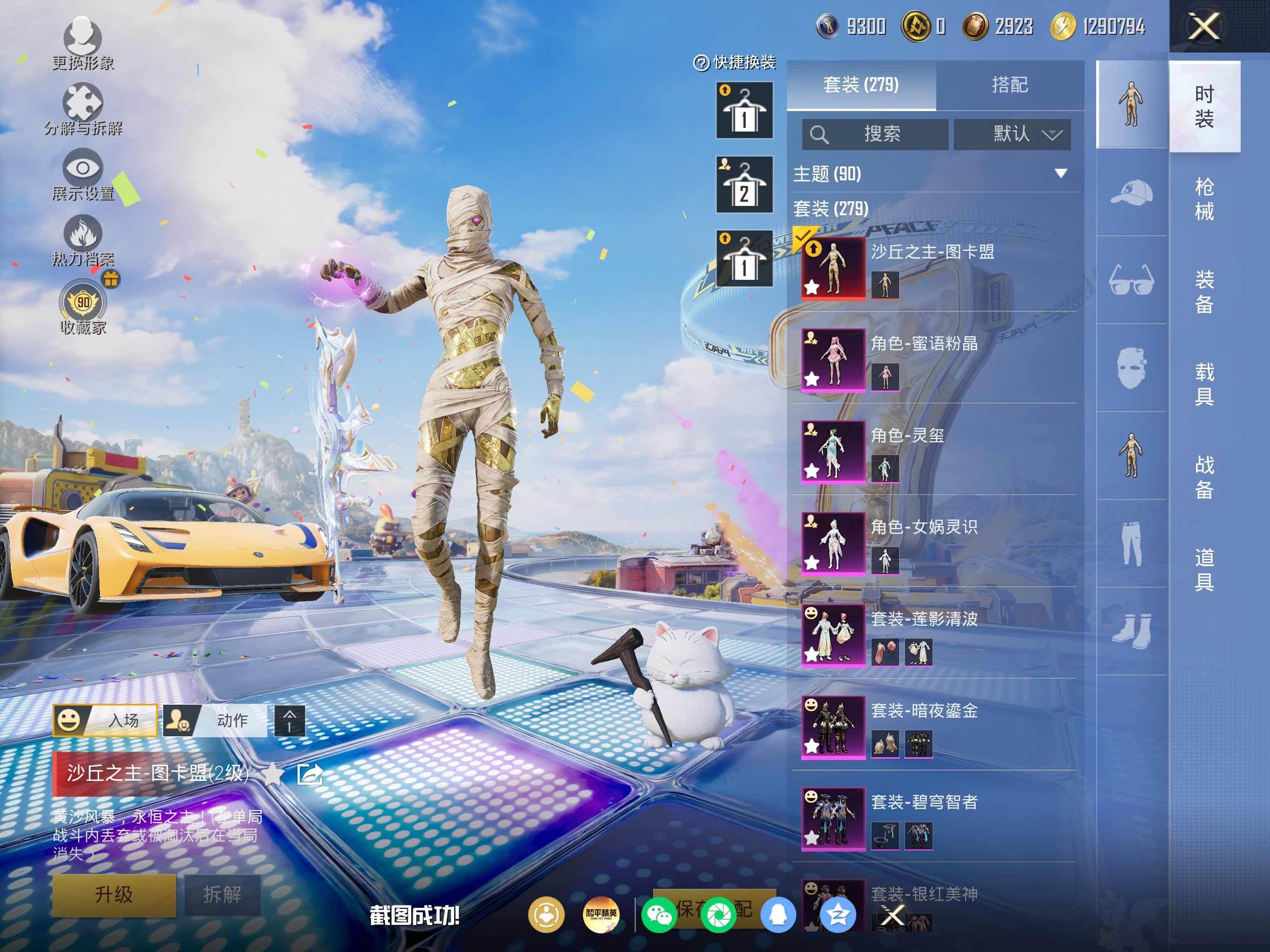Click the 沙丘之主-图卡盟(2级) red name banner

click(x=158, y=774)
